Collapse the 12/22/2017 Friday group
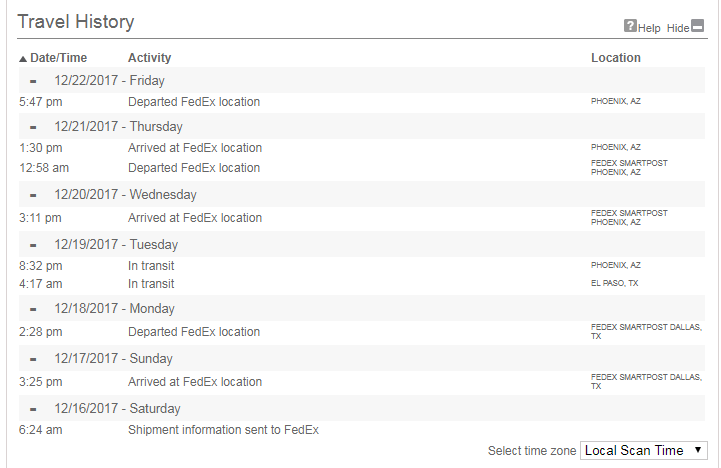This screenshot has height=468, width=721. [x=33, y=81]
